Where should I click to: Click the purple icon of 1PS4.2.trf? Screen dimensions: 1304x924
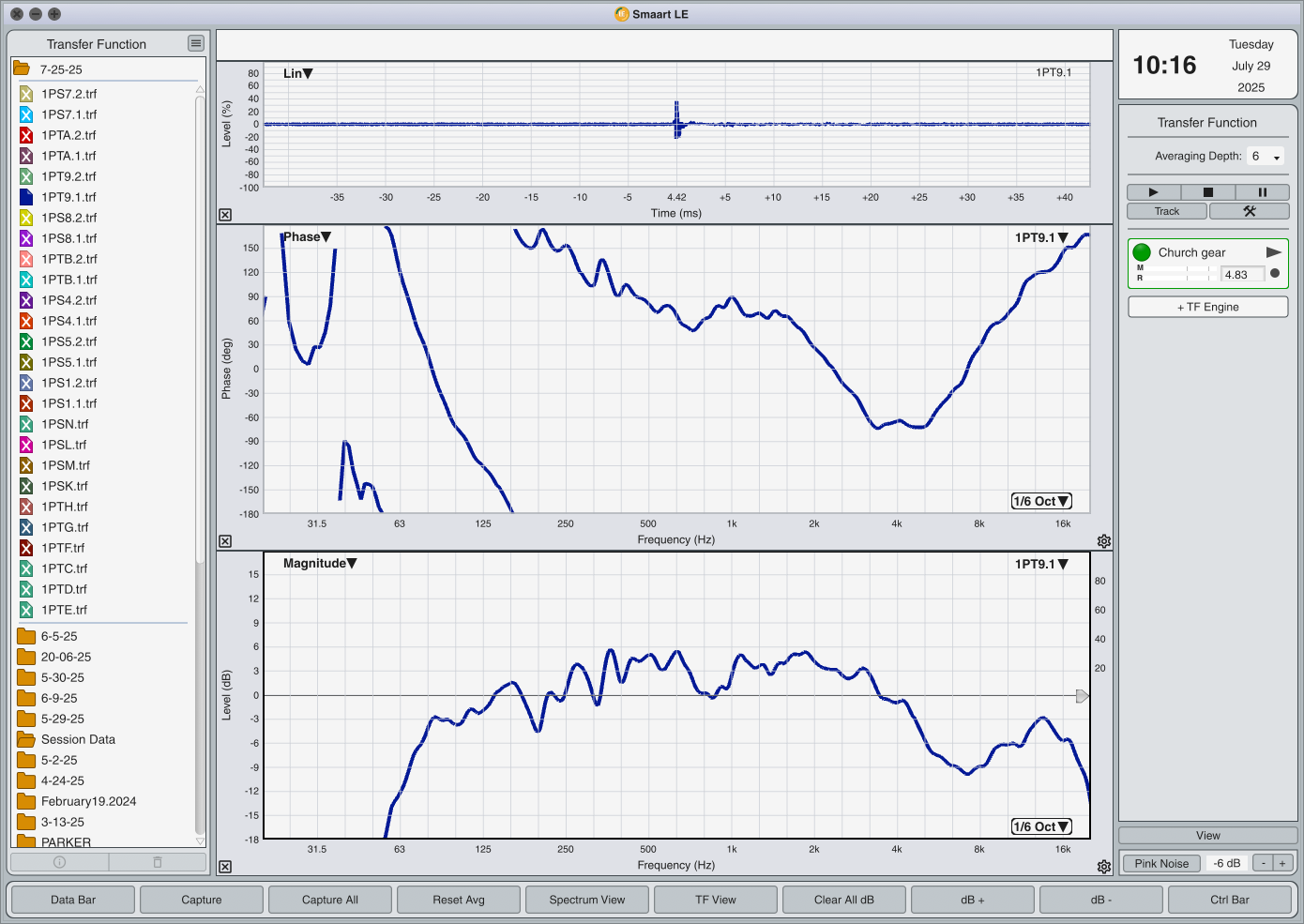tap(26, 300)
